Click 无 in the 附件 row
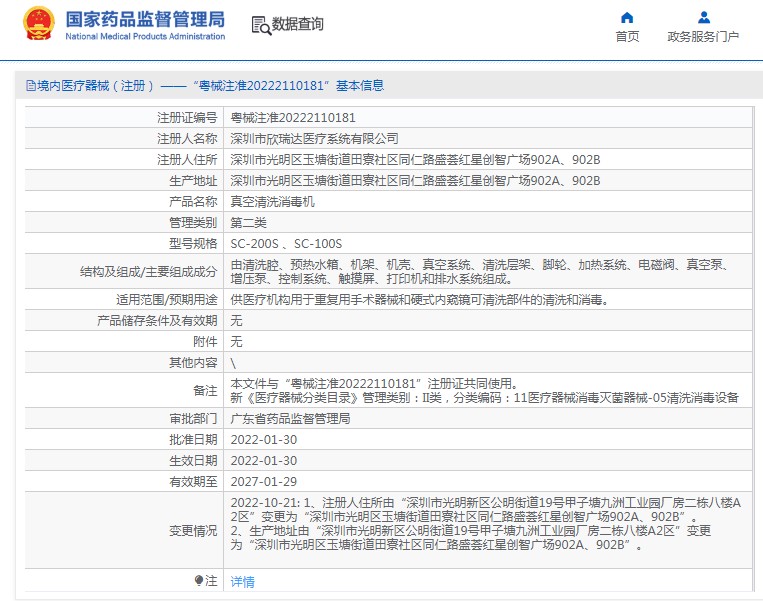The image size is (763, 601). pyautogui.click(x=236, y=342)
